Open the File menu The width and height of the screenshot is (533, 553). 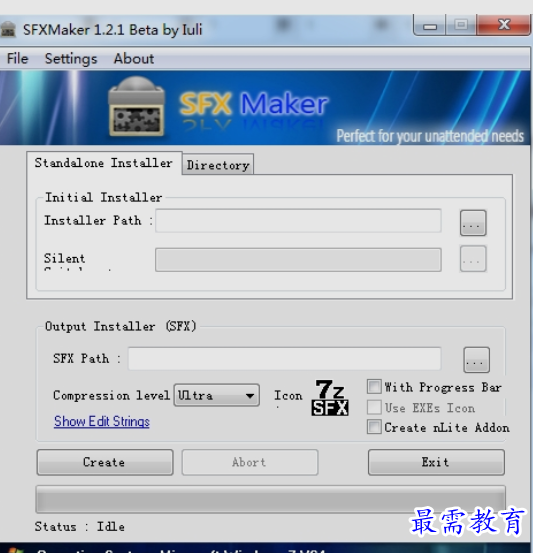tap(17, 58)
